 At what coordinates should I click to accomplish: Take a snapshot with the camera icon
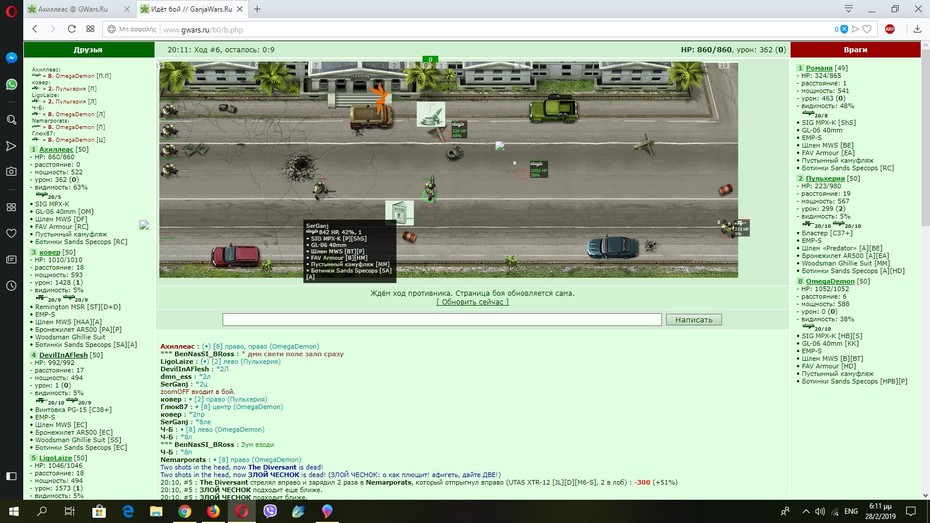point(11,171)
